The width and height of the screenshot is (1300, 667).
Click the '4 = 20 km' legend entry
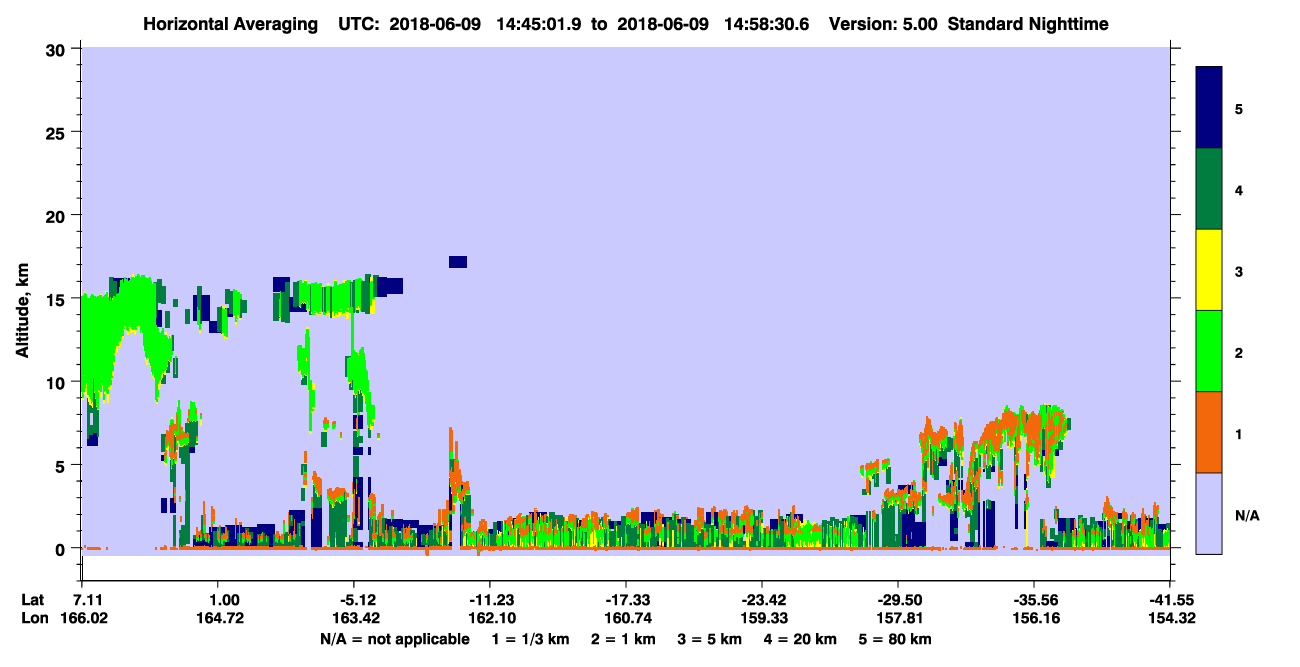point(800,639)
